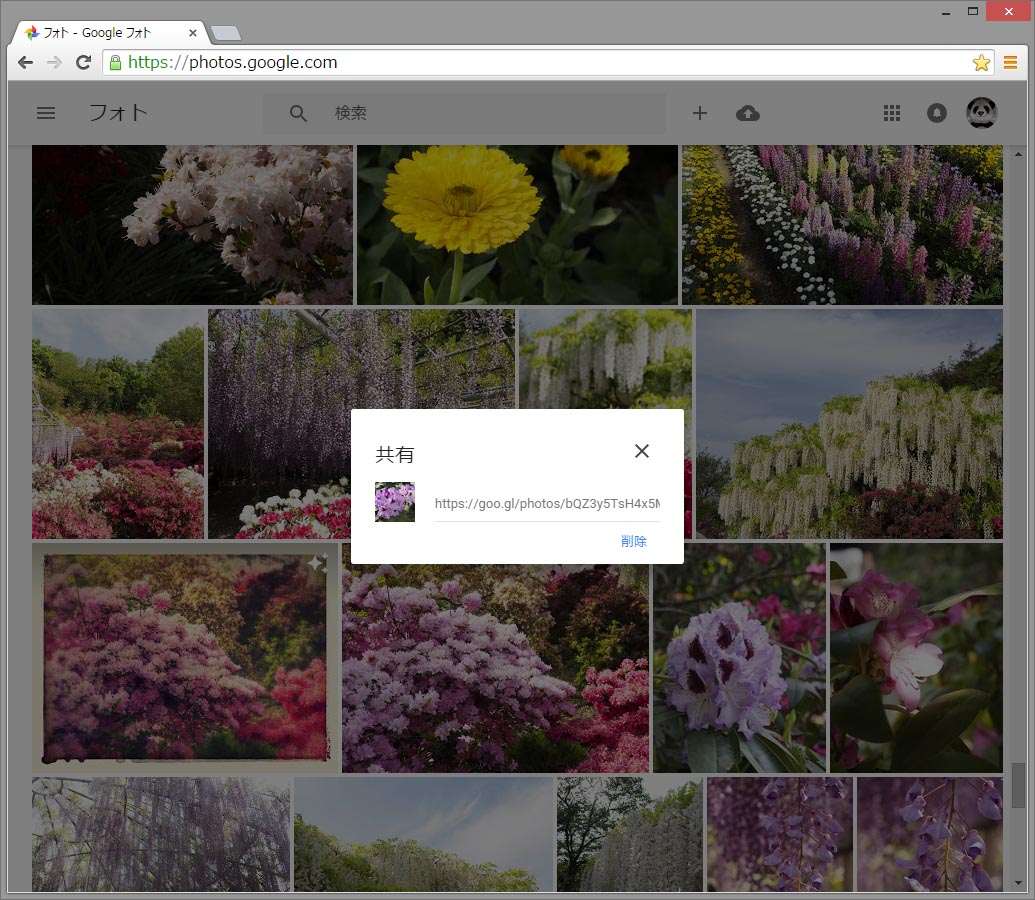Open the lupine flower field photo
Viewport: 1035px width, 900px height.
click(x=842, y=225)
